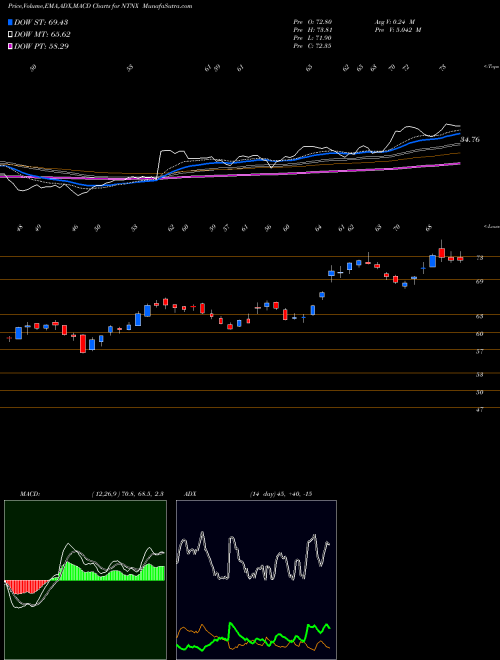Screen dimensions: 500x660
Task: Click the blue DOW ST legend swatch
Action: tap(10, 22)
